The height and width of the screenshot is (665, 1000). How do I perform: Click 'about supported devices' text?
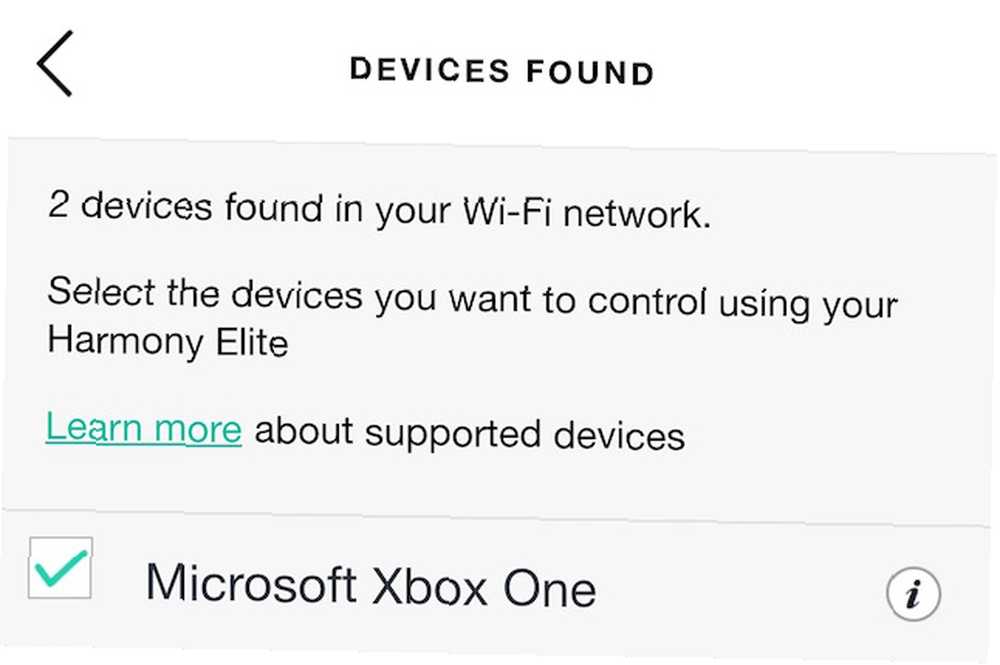[x=469, y=433]
